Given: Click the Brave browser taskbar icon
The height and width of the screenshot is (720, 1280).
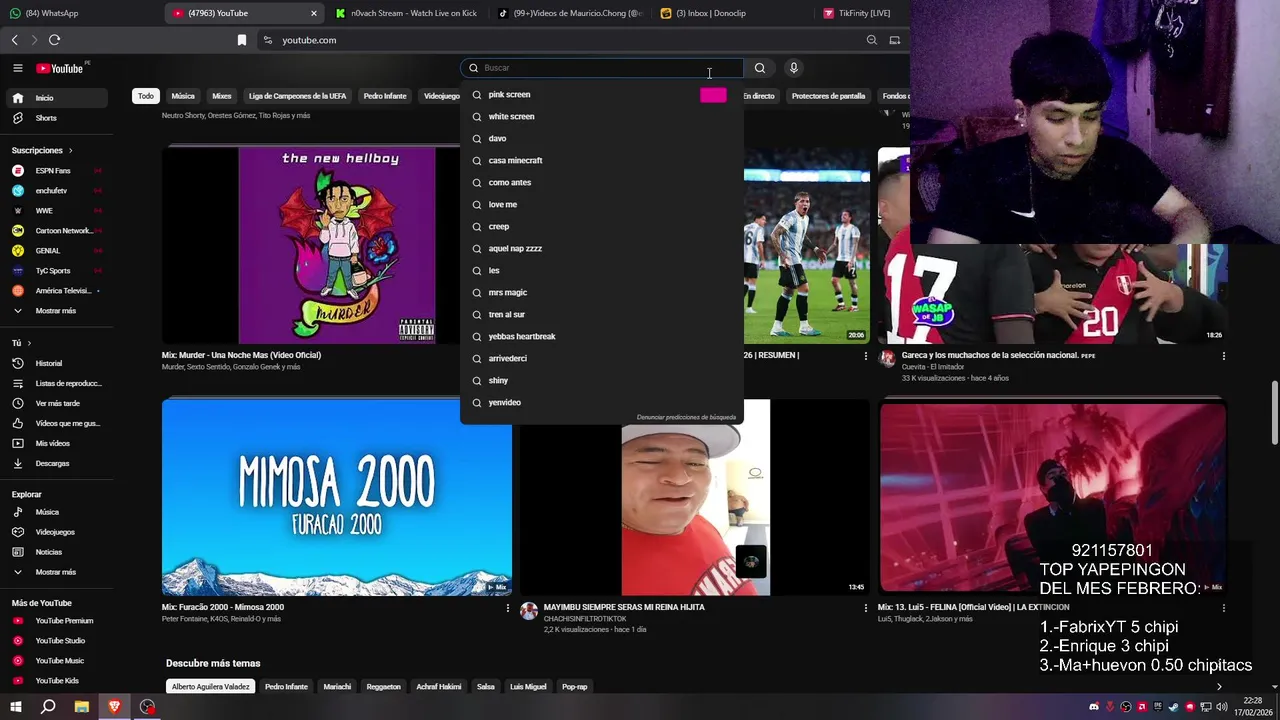Looking at the screenshot, I should 114,707.
